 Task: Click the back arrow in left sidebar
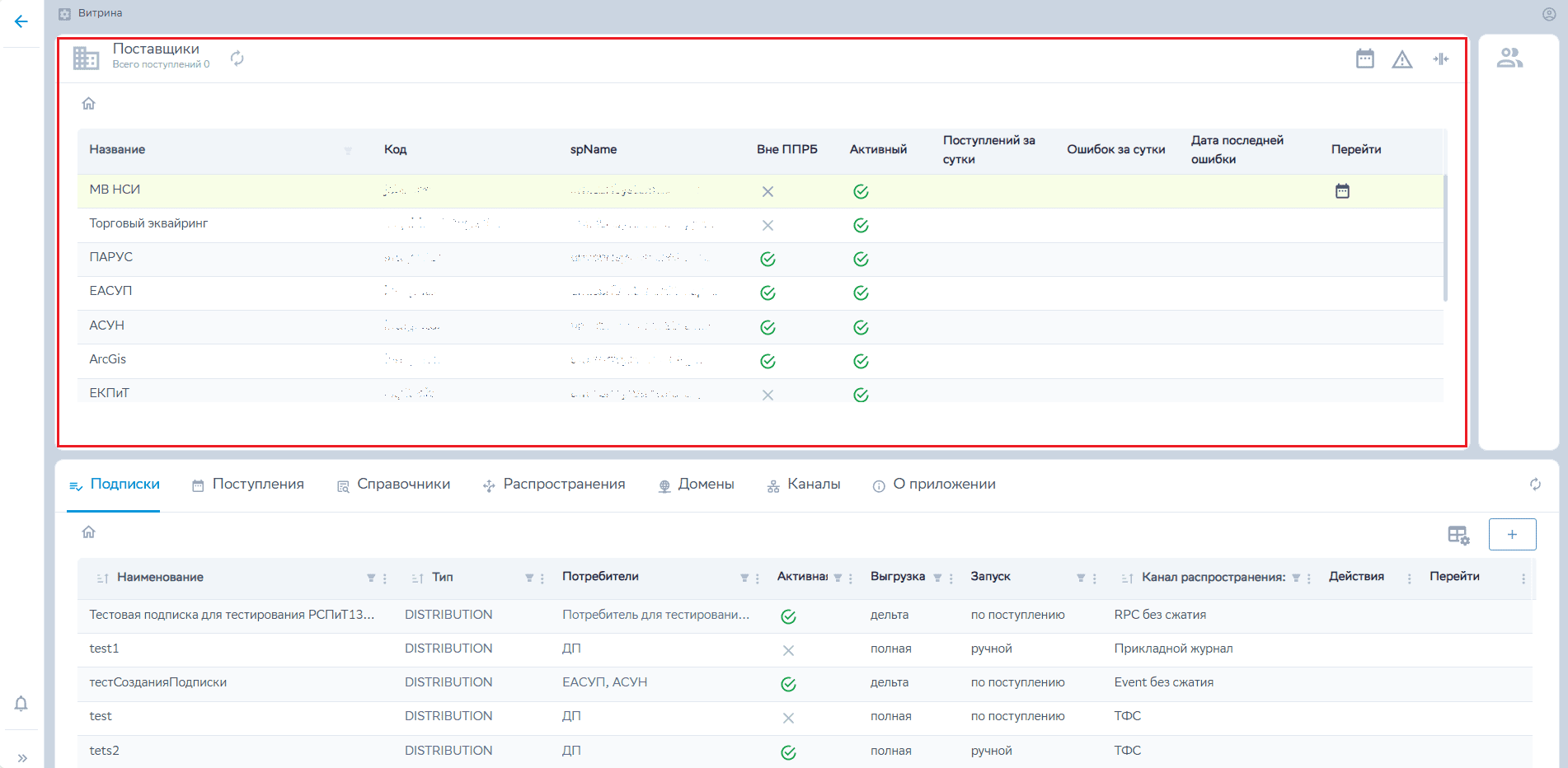click(x=21, y=21)
